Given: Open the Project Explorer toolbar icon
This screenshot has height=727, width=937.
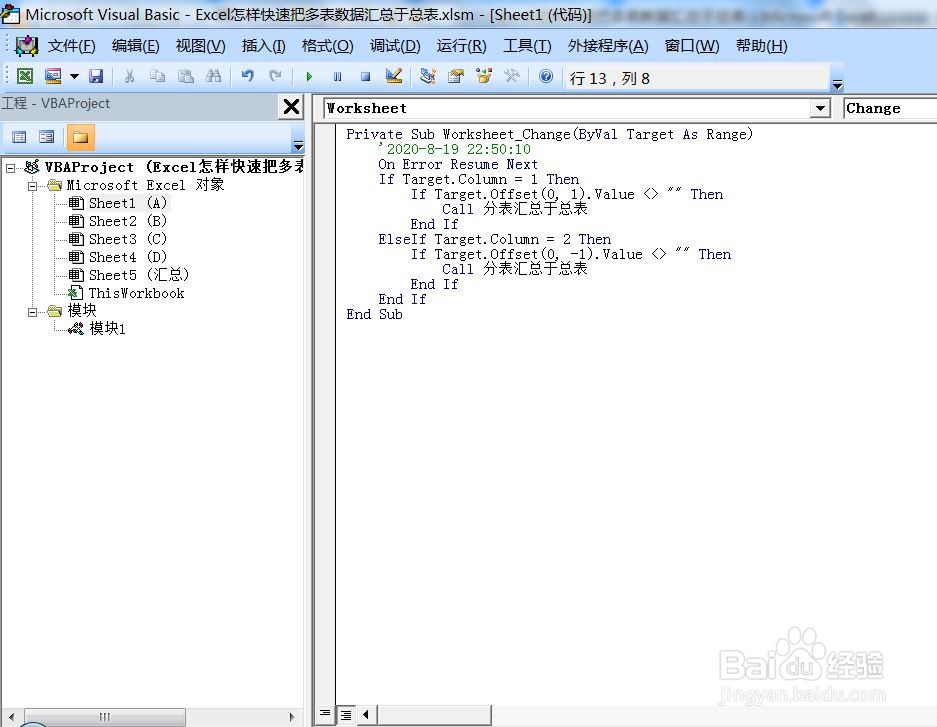Looking at the screenshot, I should pos(428,76).
